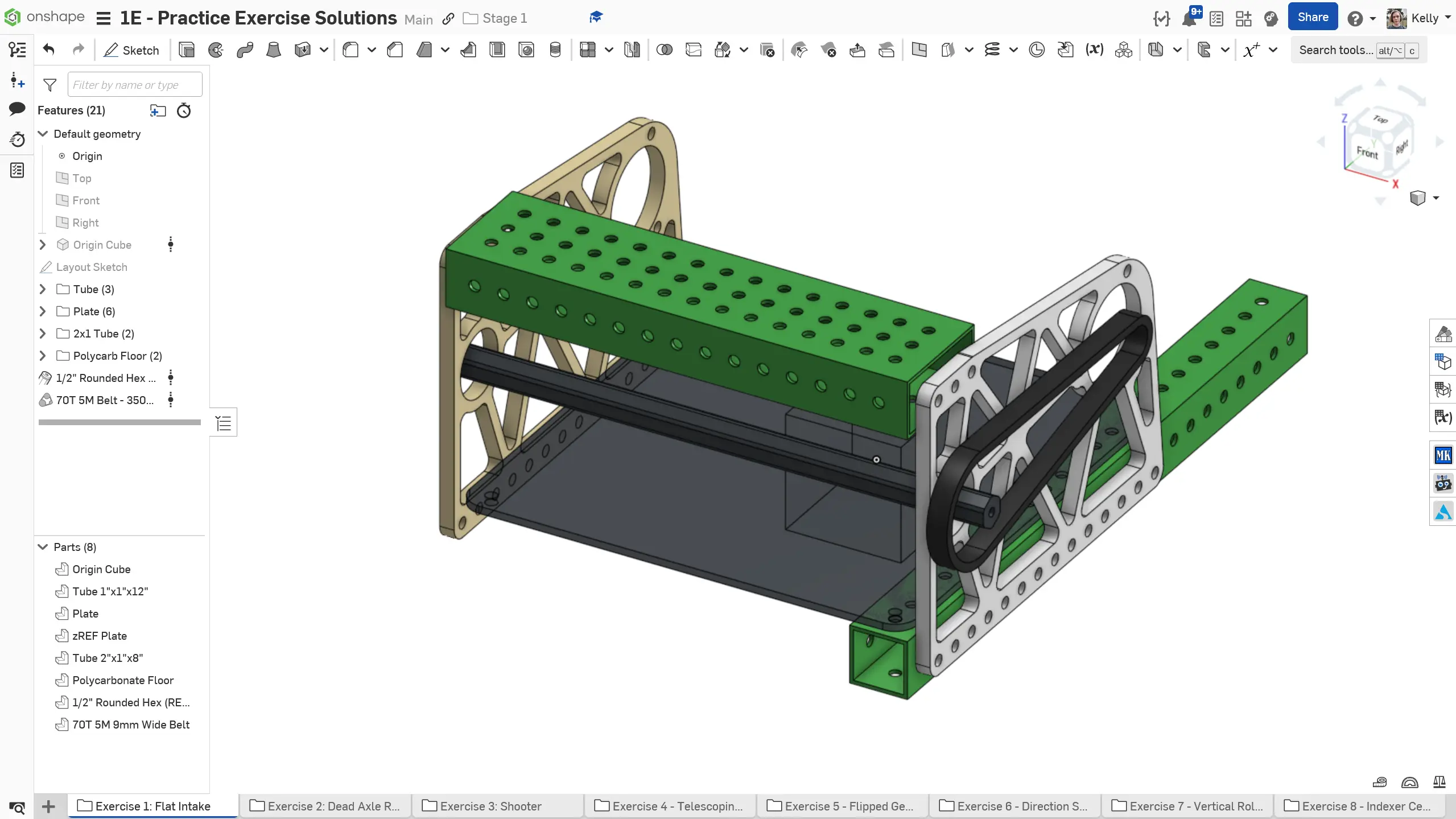
Task: Select the Front plane in feature list
Action: click(x=86, y=200)
